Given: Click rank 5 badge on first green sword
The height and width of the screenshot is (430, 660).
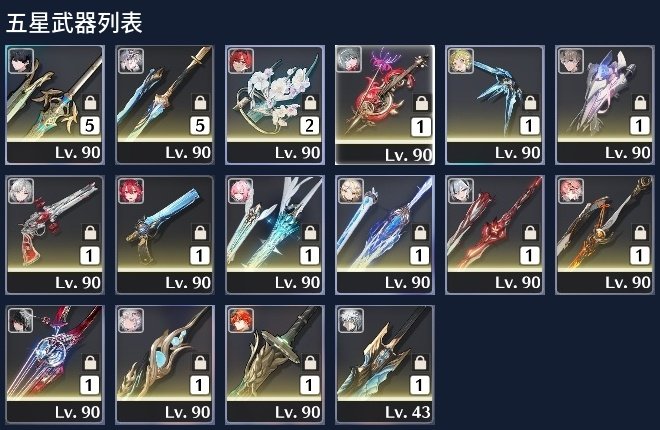Looking at the screenshot, I should [x=90, y=125].
